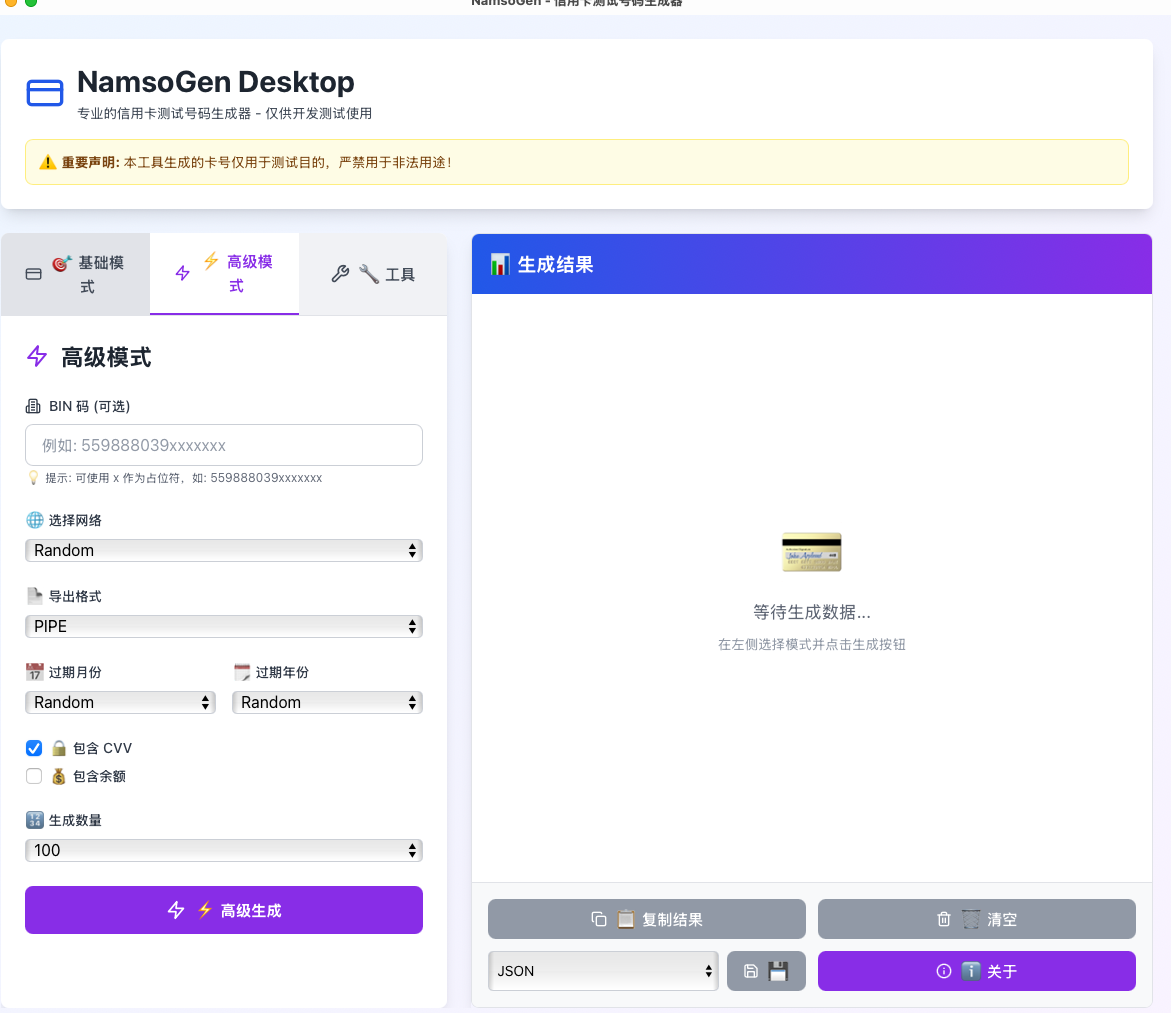Open the JSON save format dropdown
1171x1013 pixels.
(603, 971)
